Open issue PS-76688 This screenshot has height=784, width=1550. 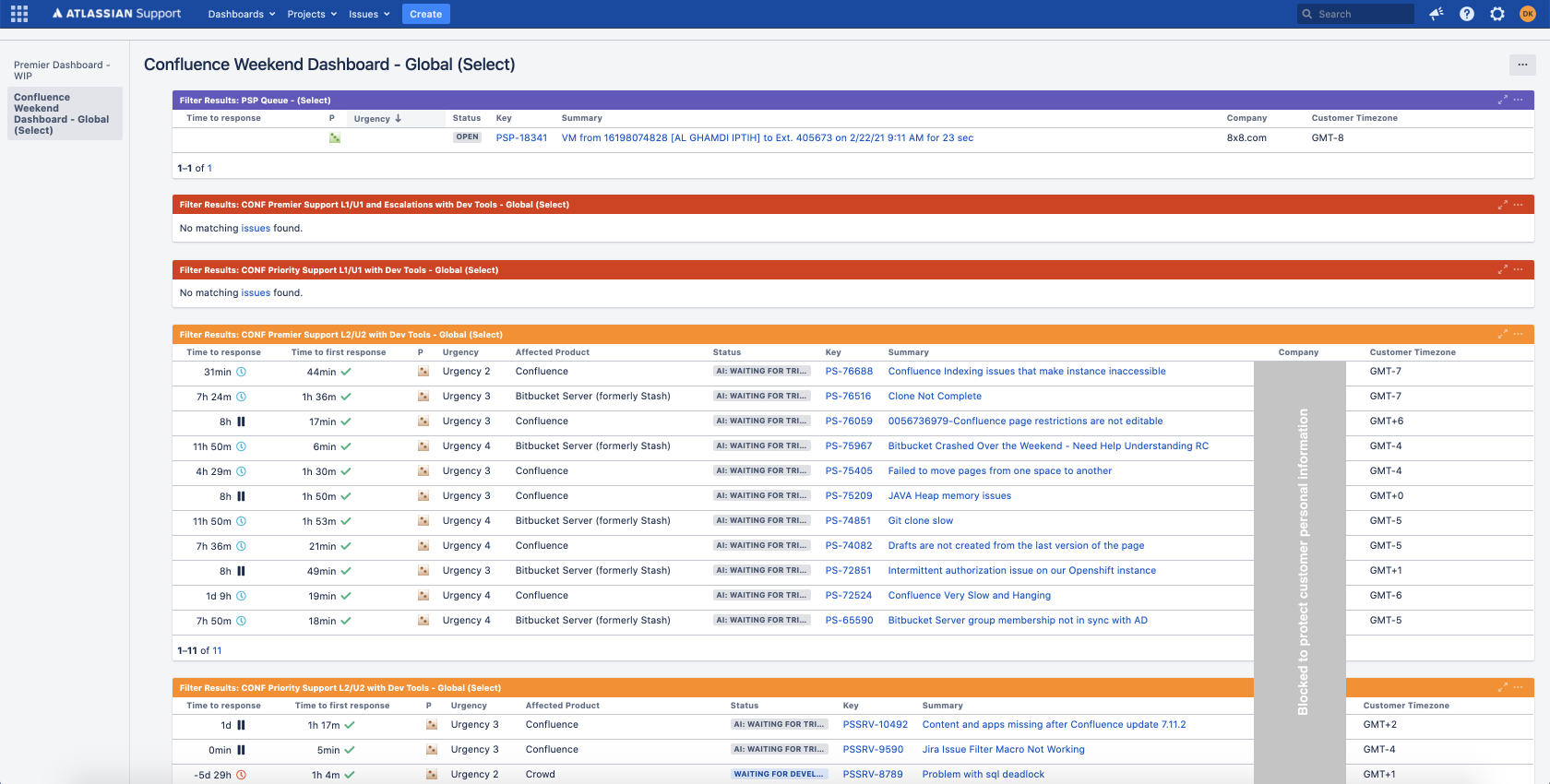849,372
